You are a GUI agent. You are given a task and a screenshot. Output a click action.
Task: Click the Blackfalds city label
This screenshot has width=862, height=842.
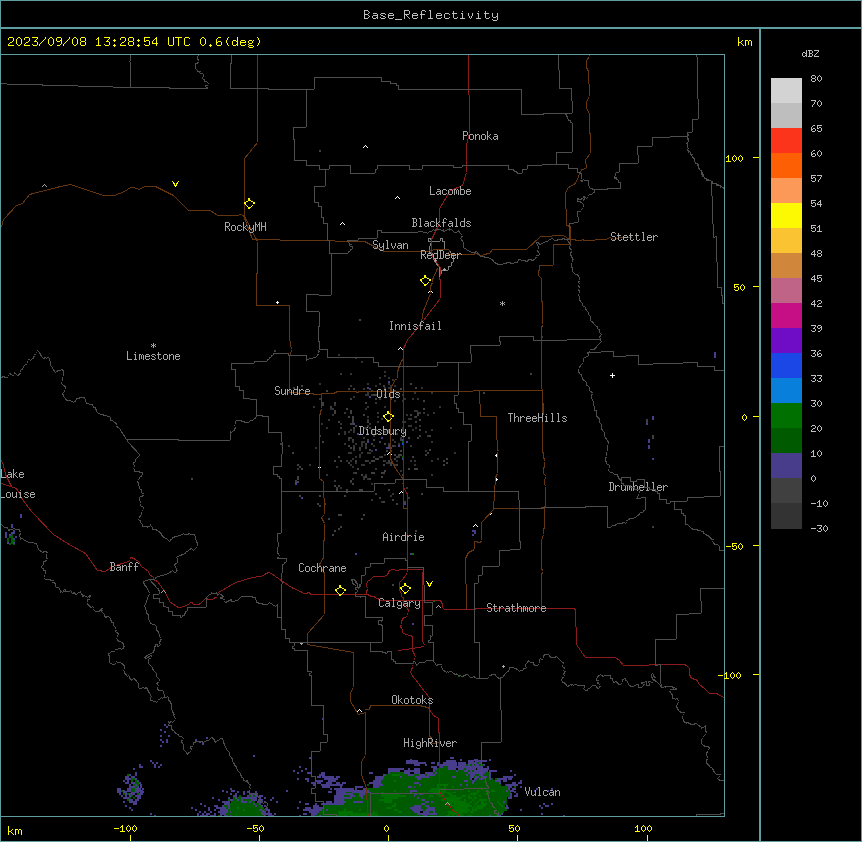(441, 223)
